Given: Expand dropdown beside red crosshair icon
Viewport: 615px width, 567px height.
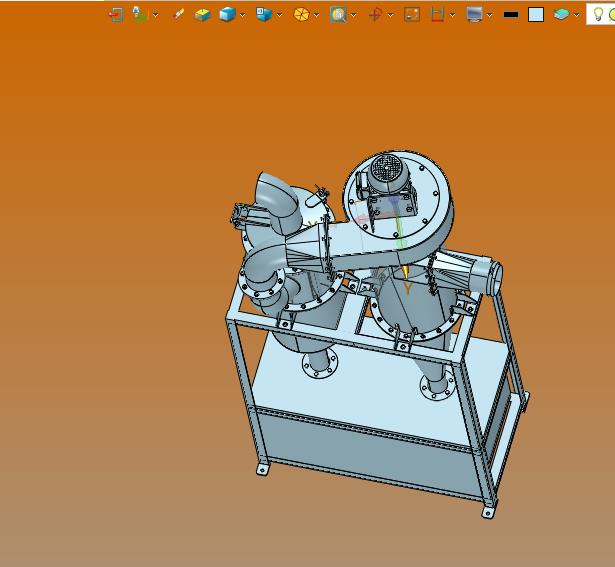Looking at the screenshot, I should coord(390,15).
